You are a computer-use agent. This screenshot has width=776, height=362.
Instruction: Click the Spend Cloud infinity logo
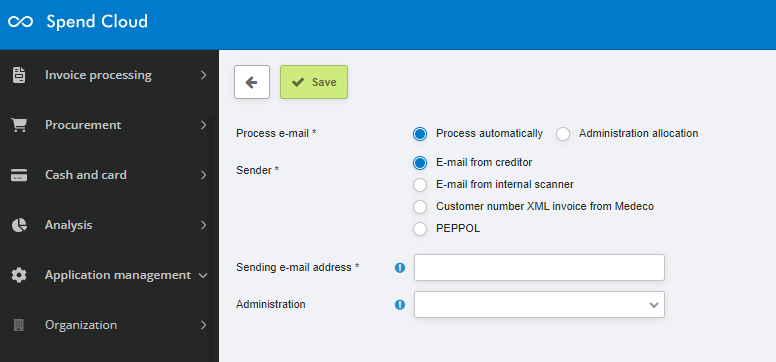coord(20,22)
